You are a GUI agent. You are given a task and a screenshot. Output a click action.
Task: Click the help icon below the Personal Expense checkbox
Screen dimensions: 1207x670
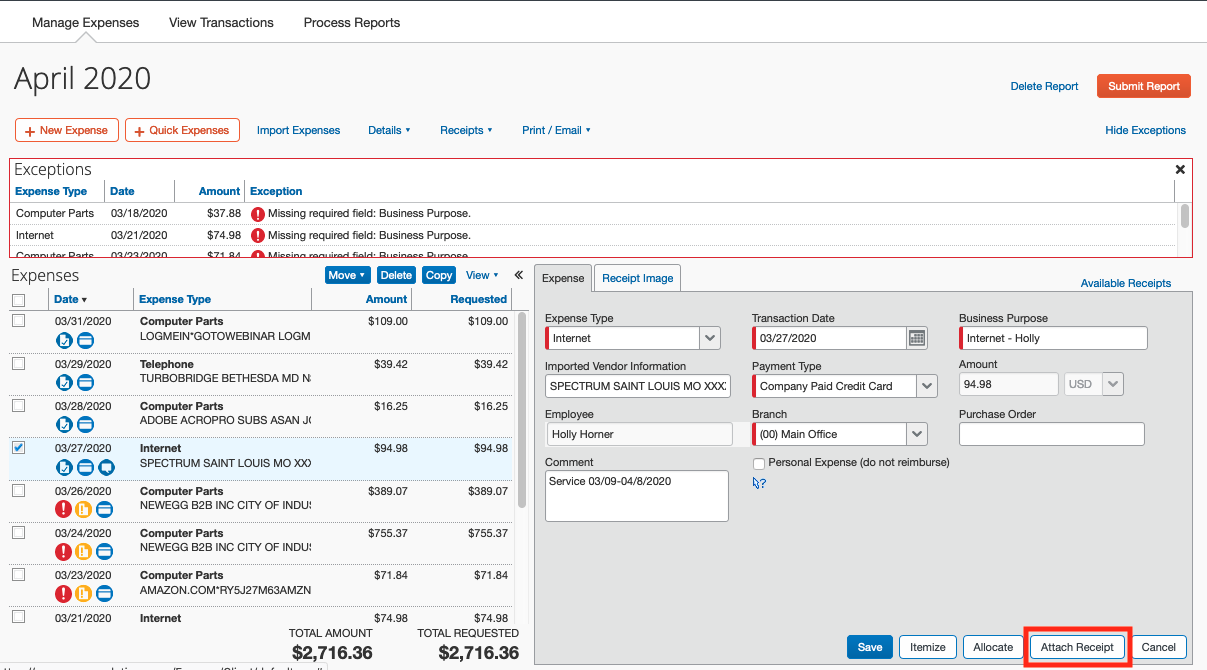pyautogui.click(x=759, y=483)
